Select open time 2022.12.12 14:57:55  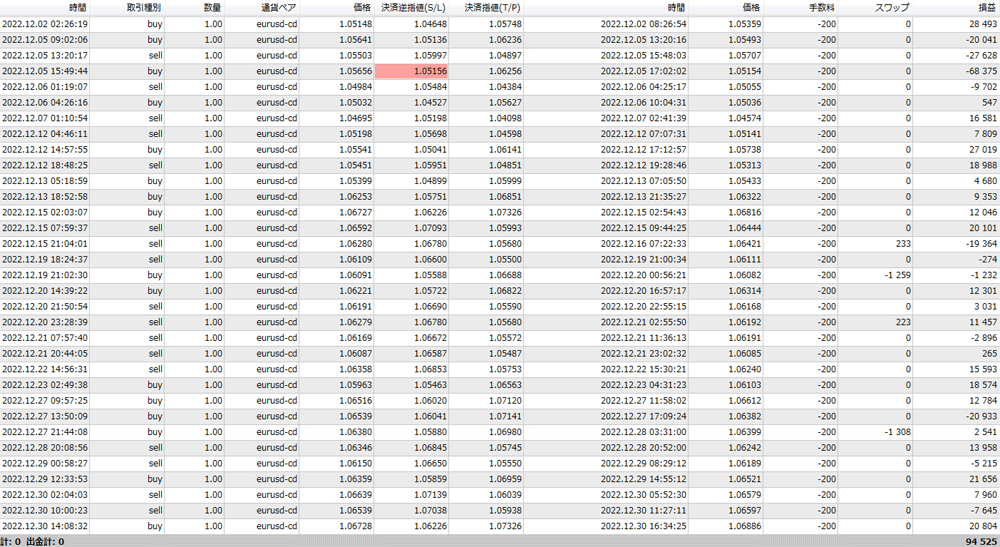(x=45, y=149)
